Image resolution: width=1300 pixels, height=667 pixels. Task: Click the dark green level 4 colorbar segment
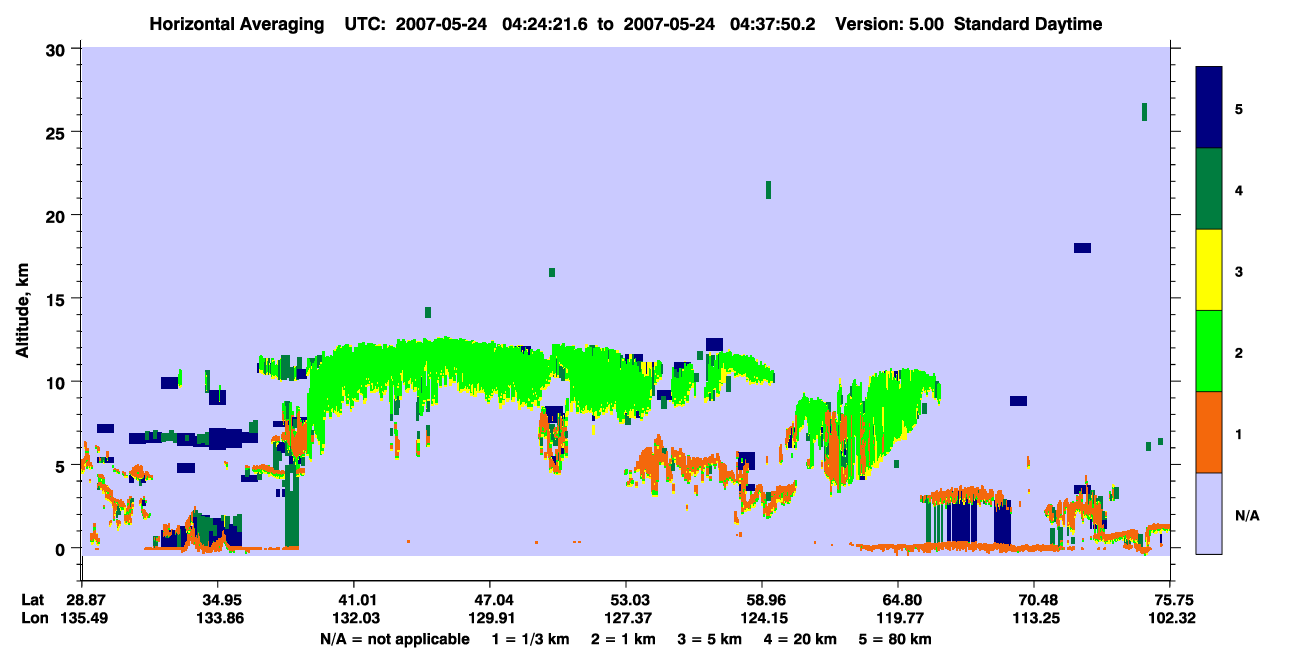click(x=1209, y=189)
